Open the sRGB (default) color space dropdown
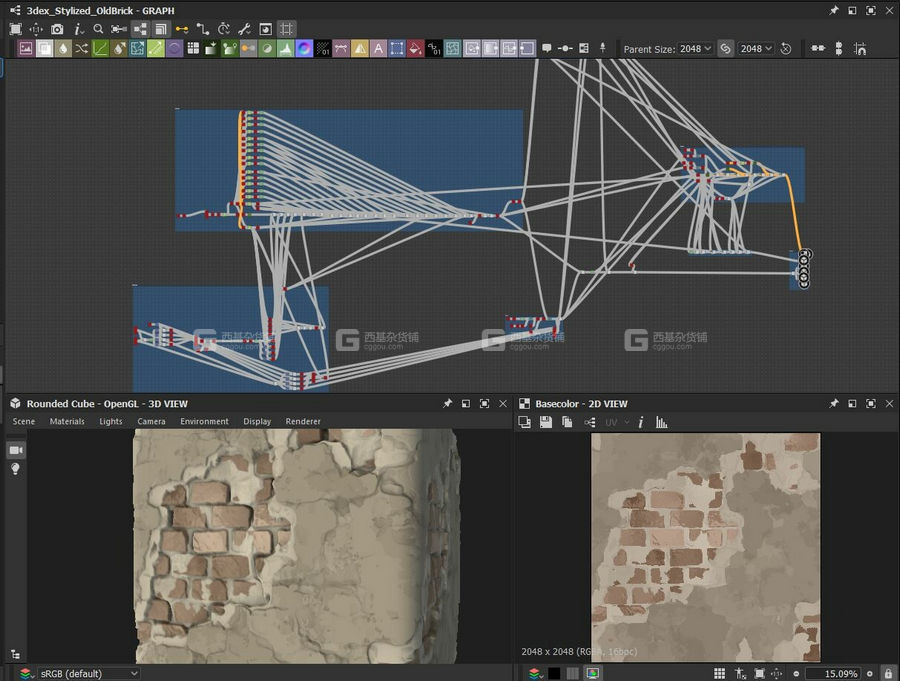Image resolution: width=900 pixels, height=681 pixels. click(x=88, y=674)
